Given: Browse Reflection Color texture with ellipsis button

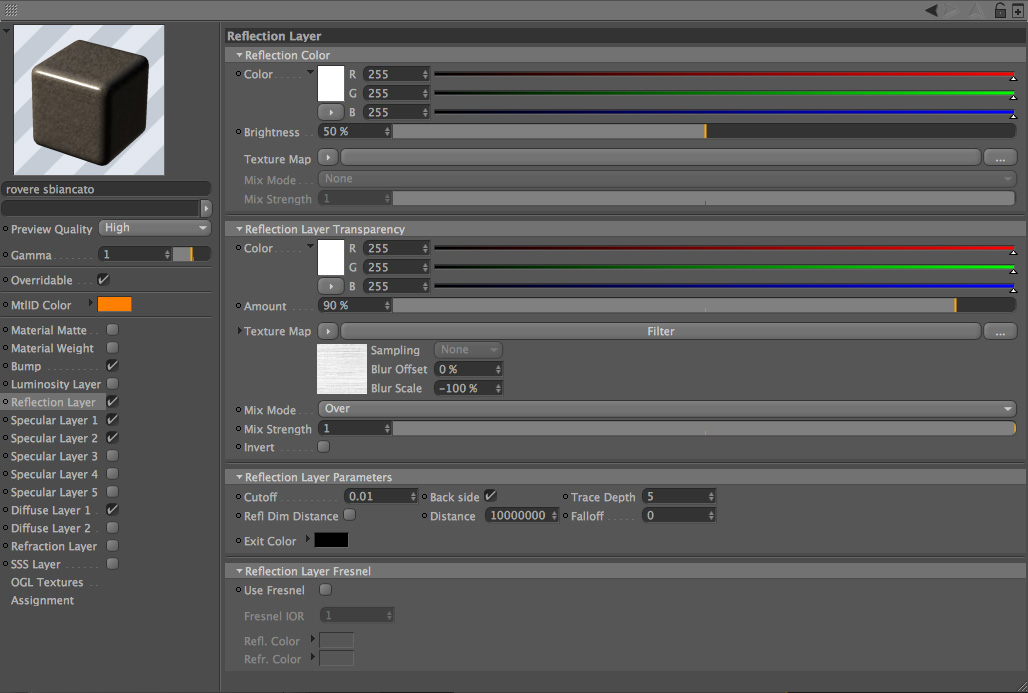Looking at the screenshot, I should [1000, 158].
